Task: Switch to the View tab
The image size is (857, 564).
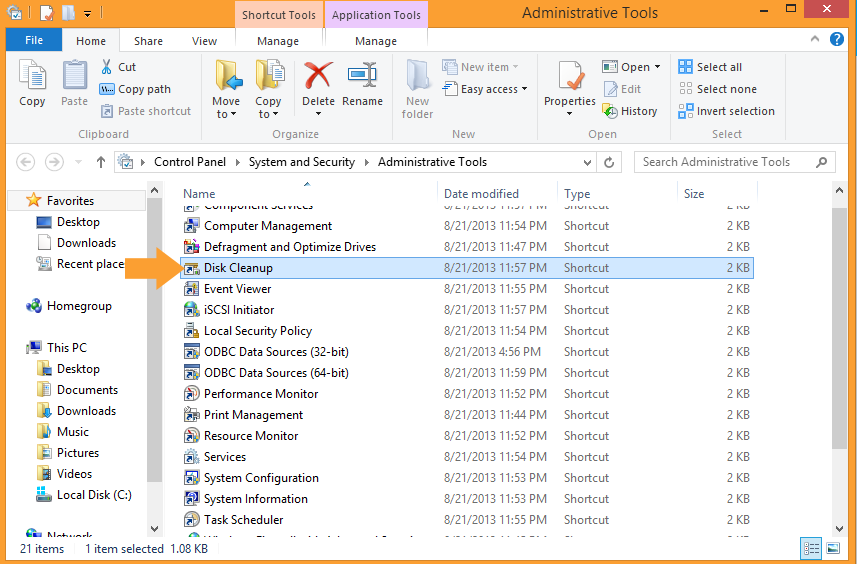Action: 204,41
